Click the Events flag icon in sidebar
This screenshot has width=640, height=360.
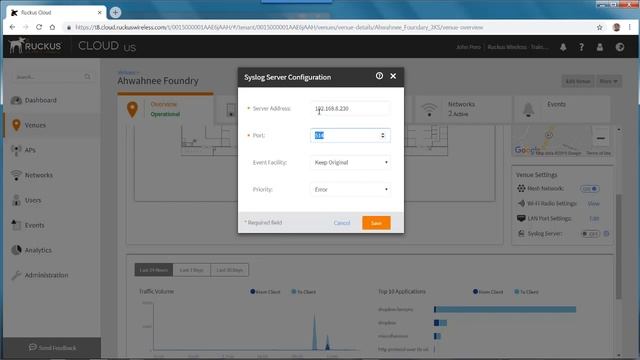coord(16,225)
